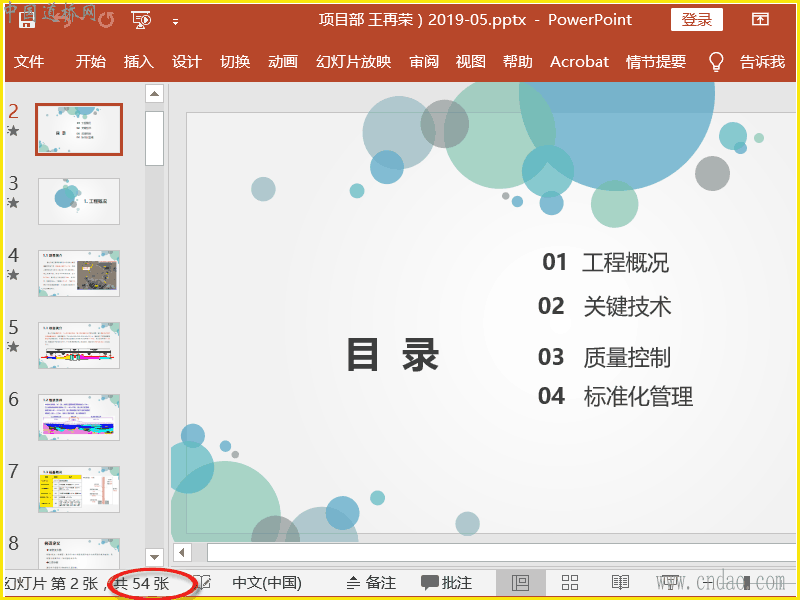Select slide 7 thumbnail

click(x=79, y=489)
